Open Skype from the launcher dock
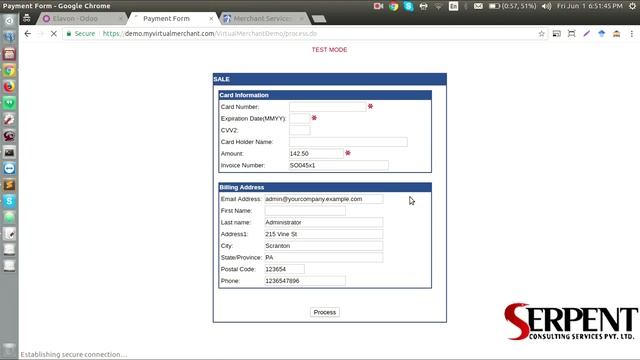Screen dimensions: 640x360 tap(9, 201)
